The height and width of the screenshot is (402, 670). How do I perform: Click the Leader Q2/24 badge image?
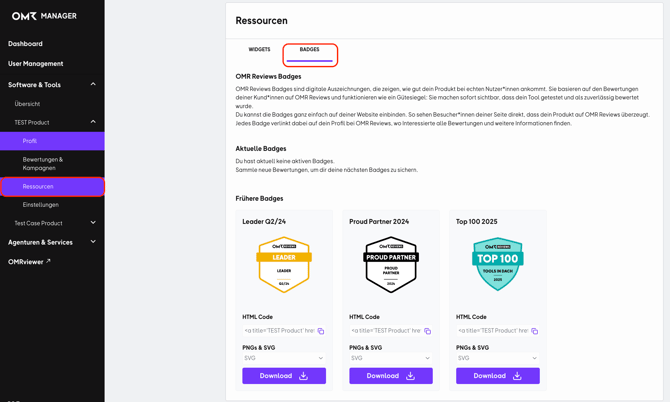(284, 265)
